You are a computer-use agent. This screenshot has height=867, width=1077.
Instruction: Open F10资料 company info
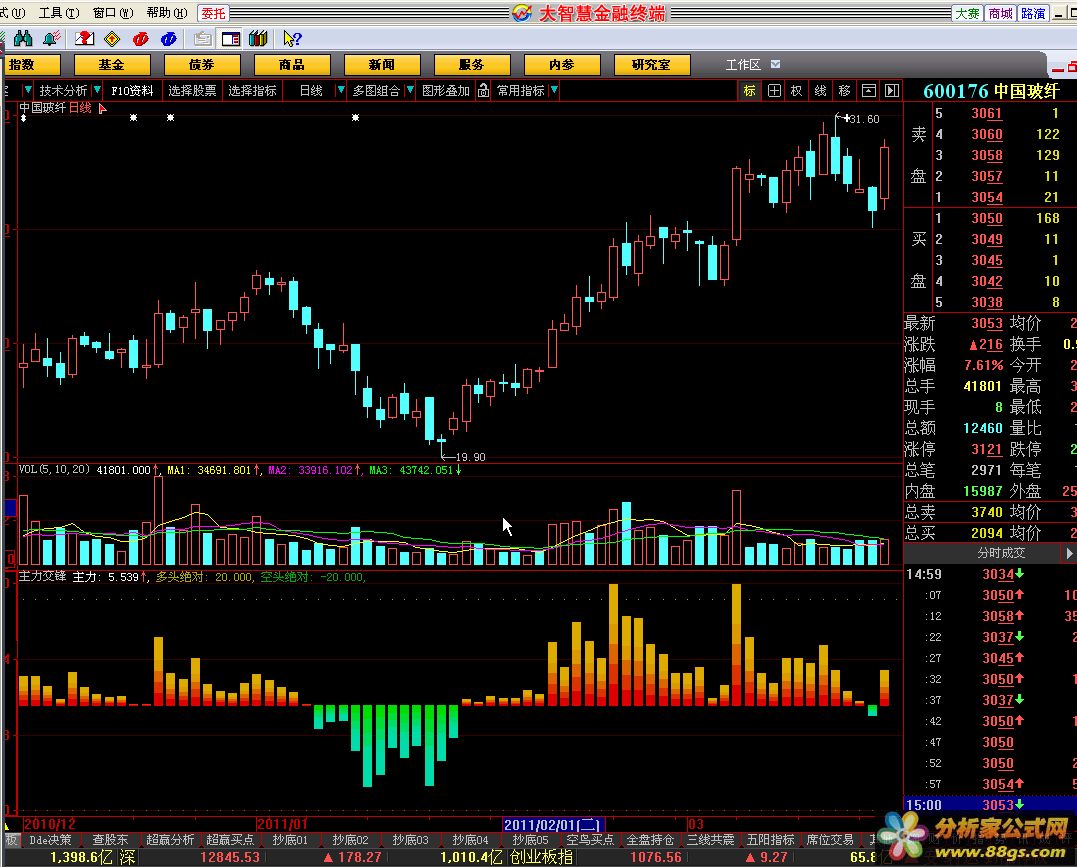133,91
